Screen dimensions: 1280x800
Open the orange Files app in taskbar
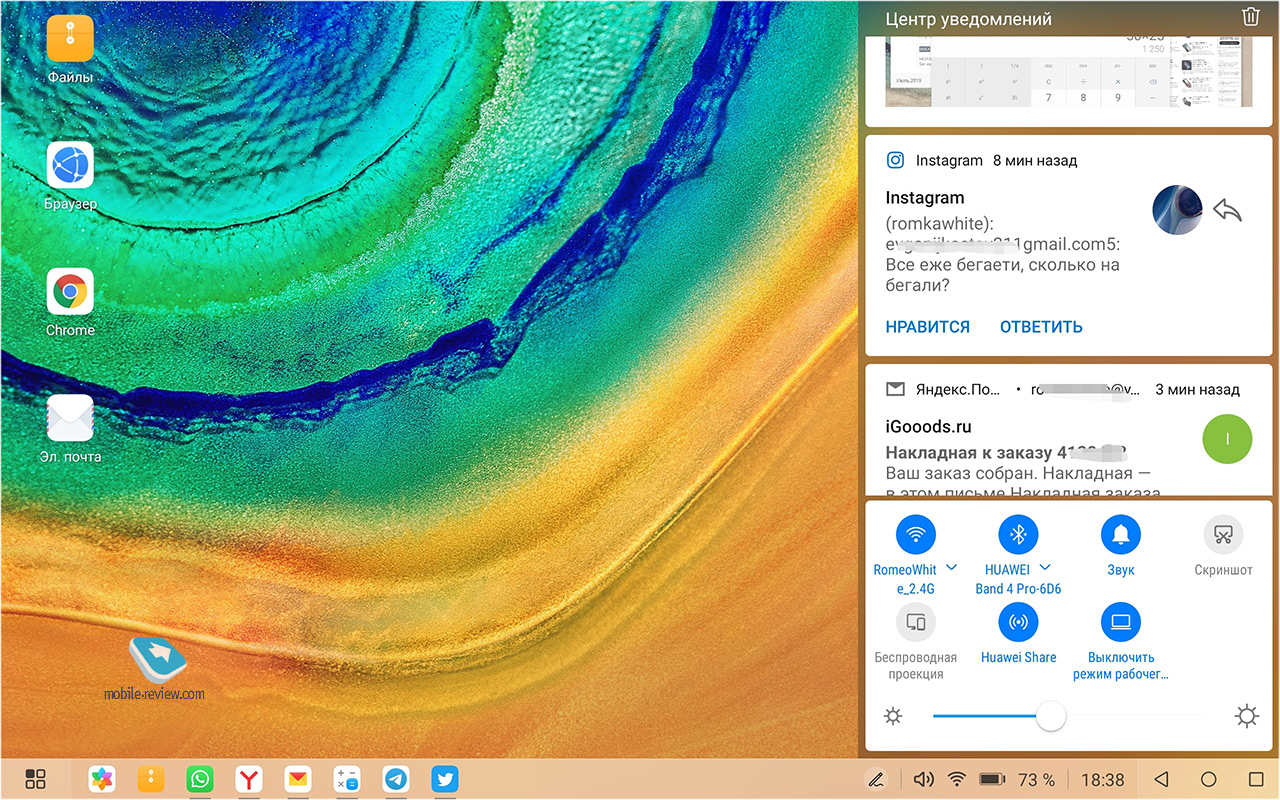coord(151,779)
